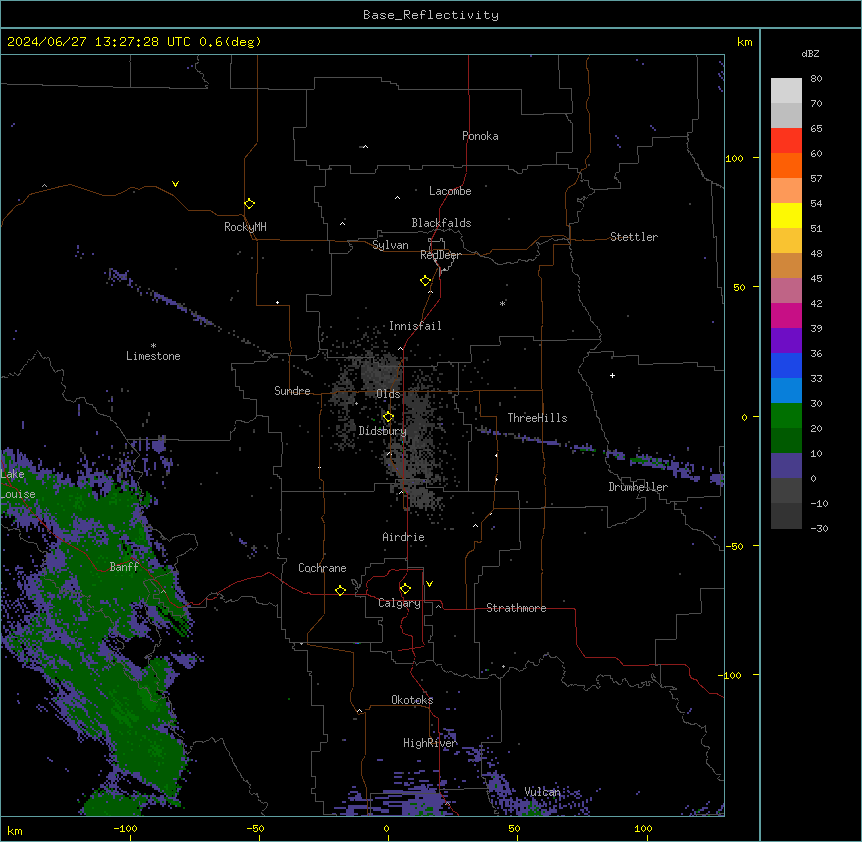Select the magenta 42-39 dBZ legend swatch
862x842 pixels.
[786, 315]
